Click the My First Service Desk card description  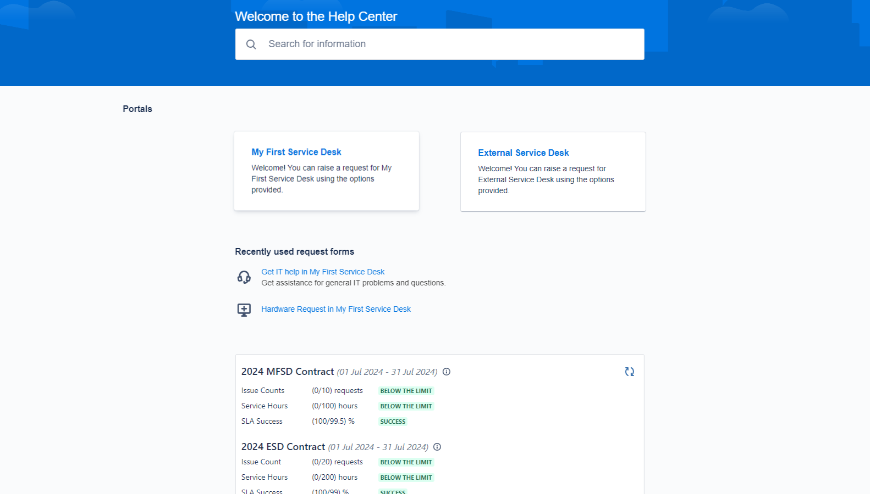click(321, 178)
